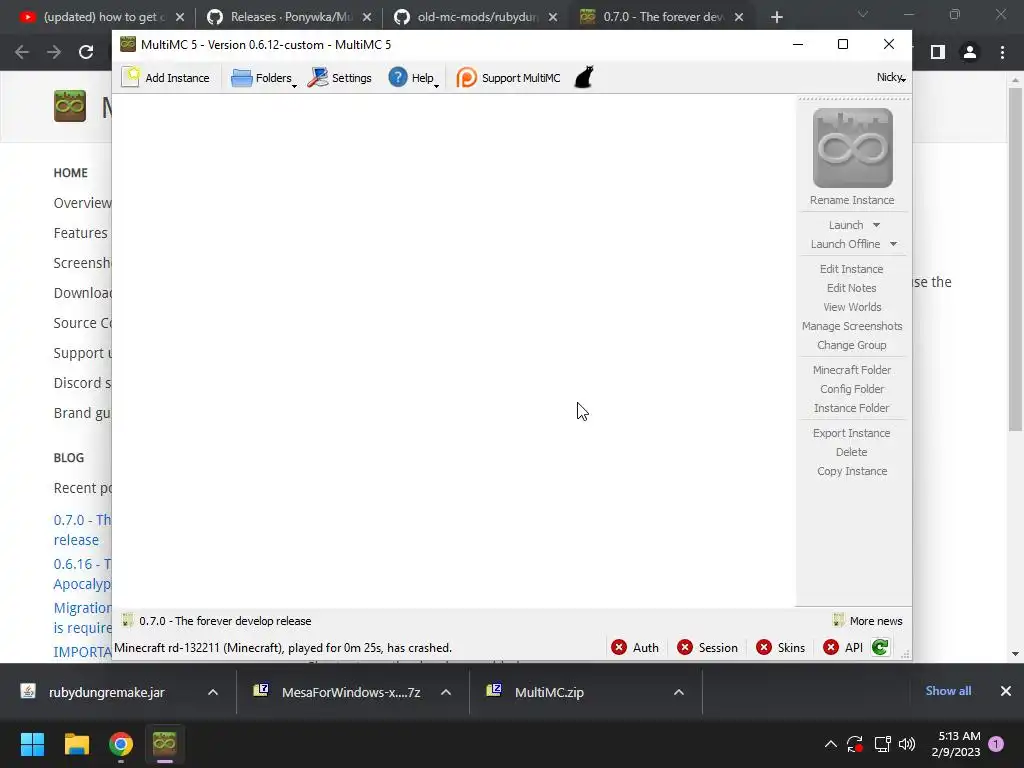Click the Auth status red X icon
Viewport: 1024px width, 768px height.
pos(618,647)
